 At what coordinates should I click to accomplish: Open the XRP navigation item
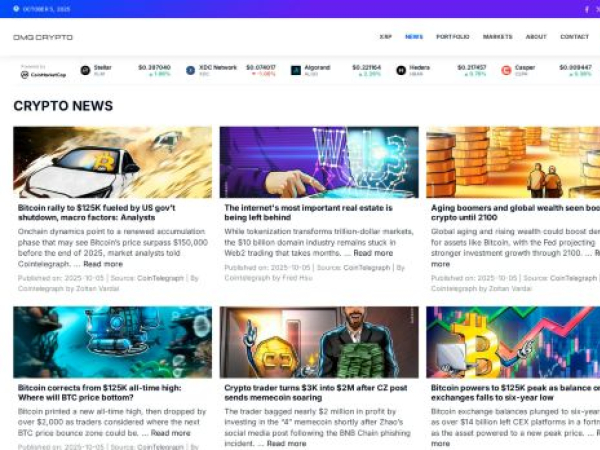pyautogui.click(x=385, y=37)
